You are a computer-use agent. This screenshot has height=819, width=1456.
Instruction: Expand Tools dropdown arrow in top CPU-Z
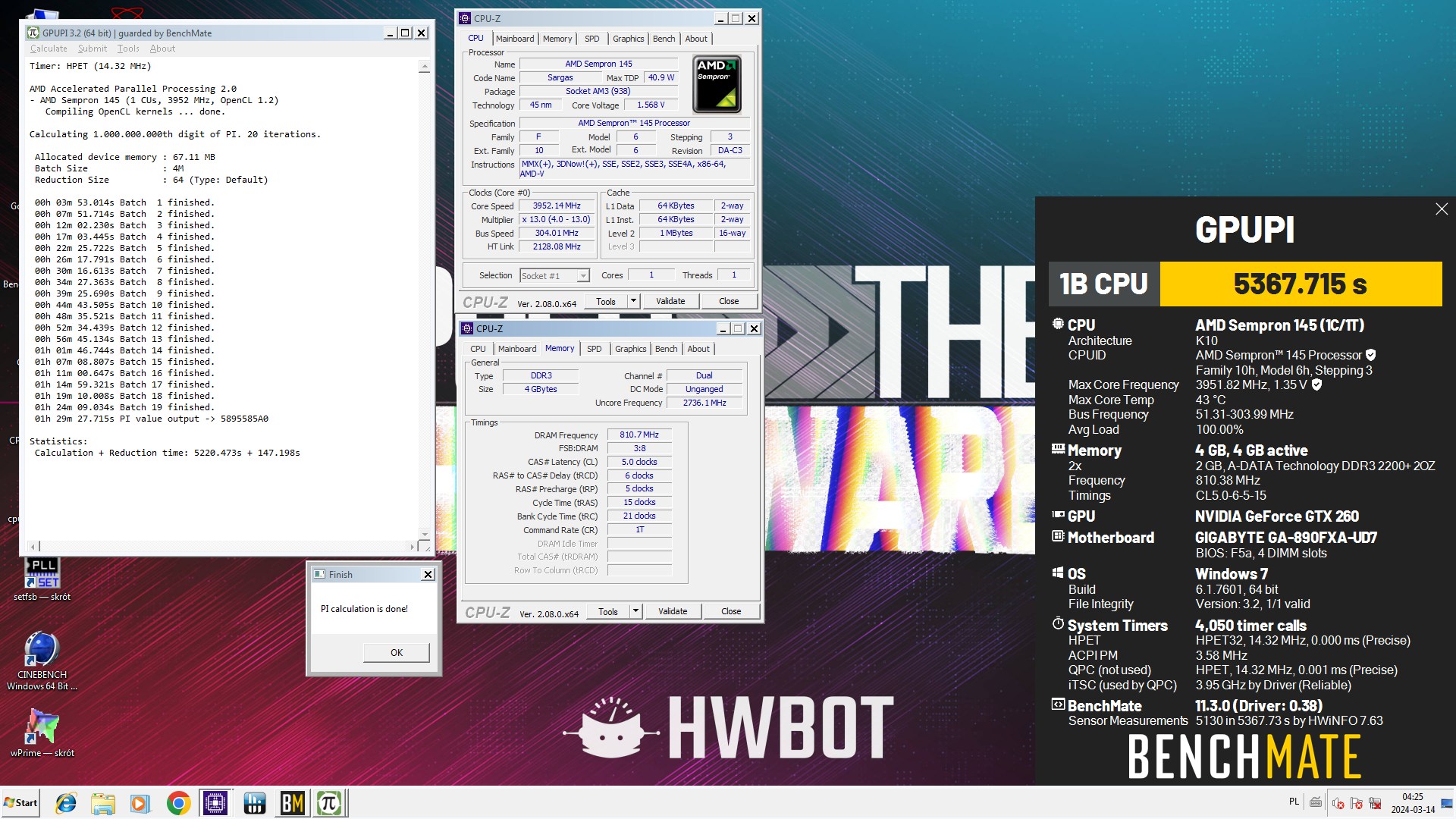click(x=633, y=301)
